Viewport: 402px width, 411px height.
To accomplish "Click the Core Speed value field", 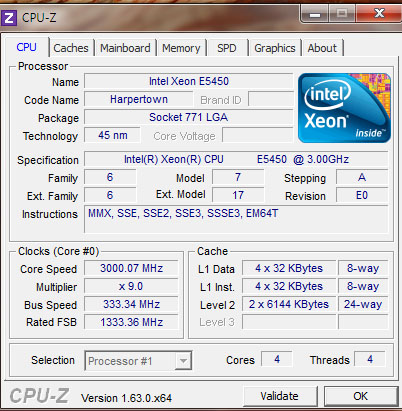I will pos(131,268).
